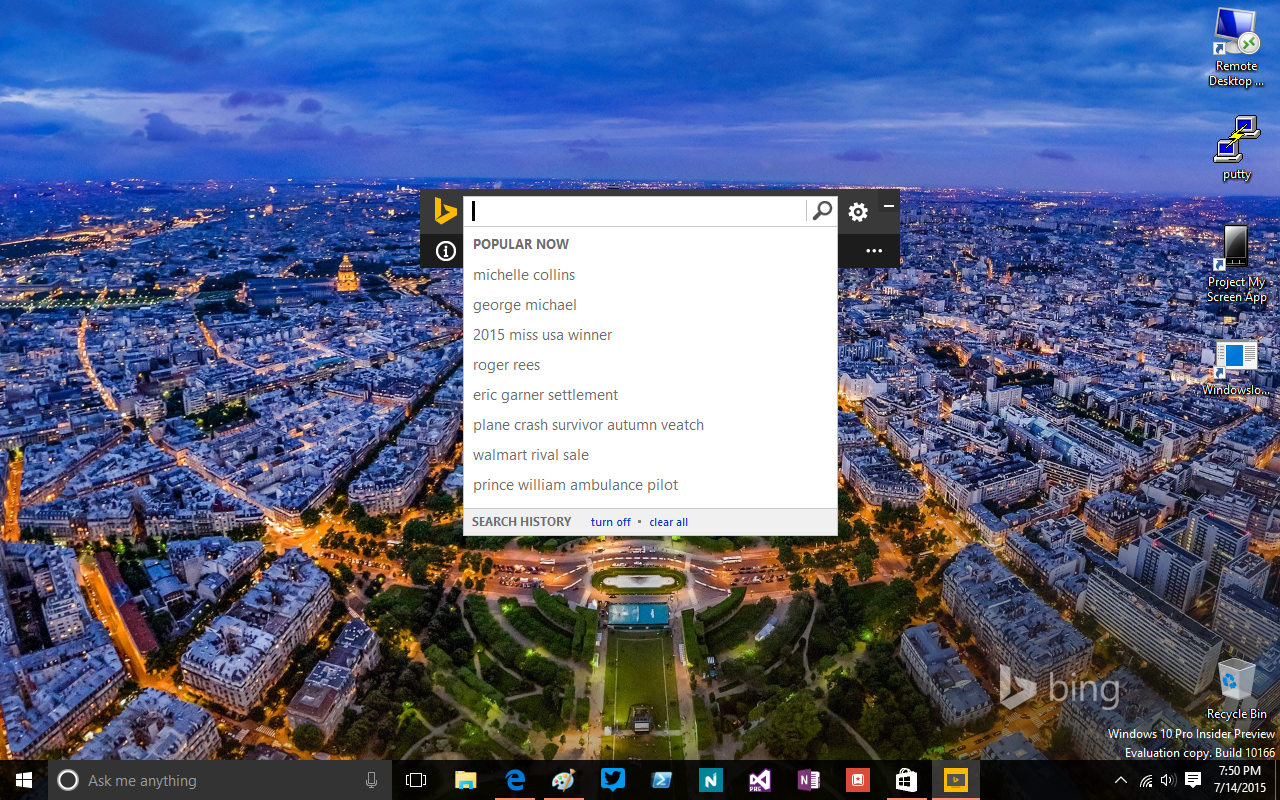
Task: Click 'turn off' search history link
Action: pyautogui.click(x=611, y=522)
